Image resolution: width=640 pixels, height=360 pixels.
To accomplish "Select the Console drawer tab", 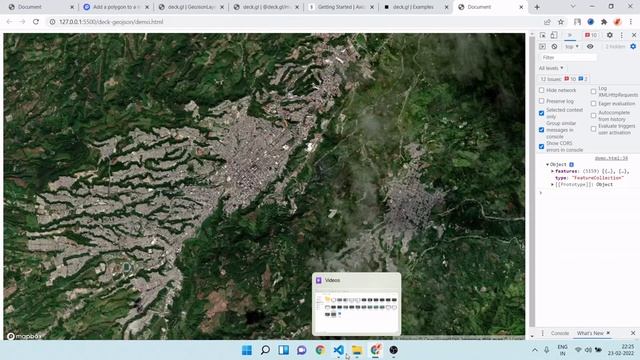I will pos(560,333).
